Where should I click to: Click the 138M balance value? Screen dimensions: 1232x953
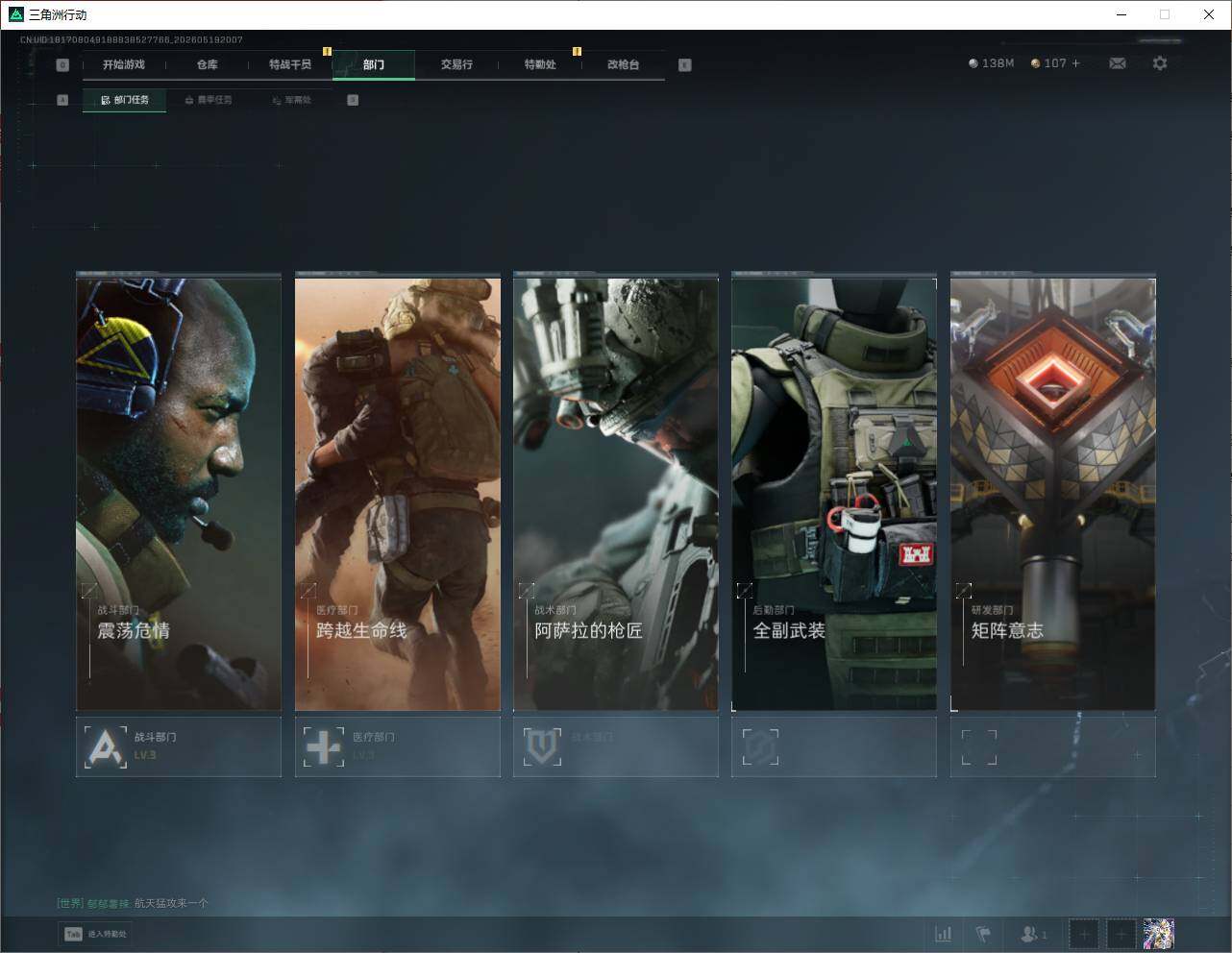pos(998,63)
